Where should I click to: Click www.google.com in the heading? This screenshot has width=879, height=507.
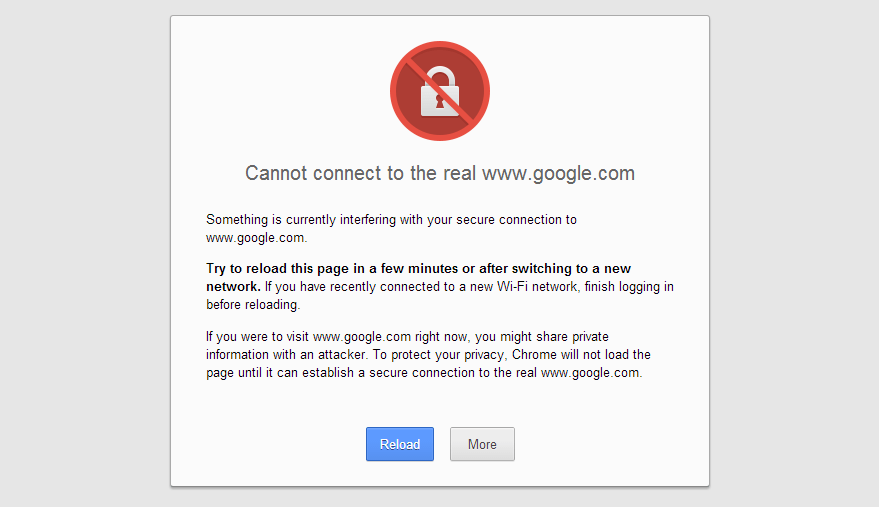pyautogui.click(x=558, y=173)
